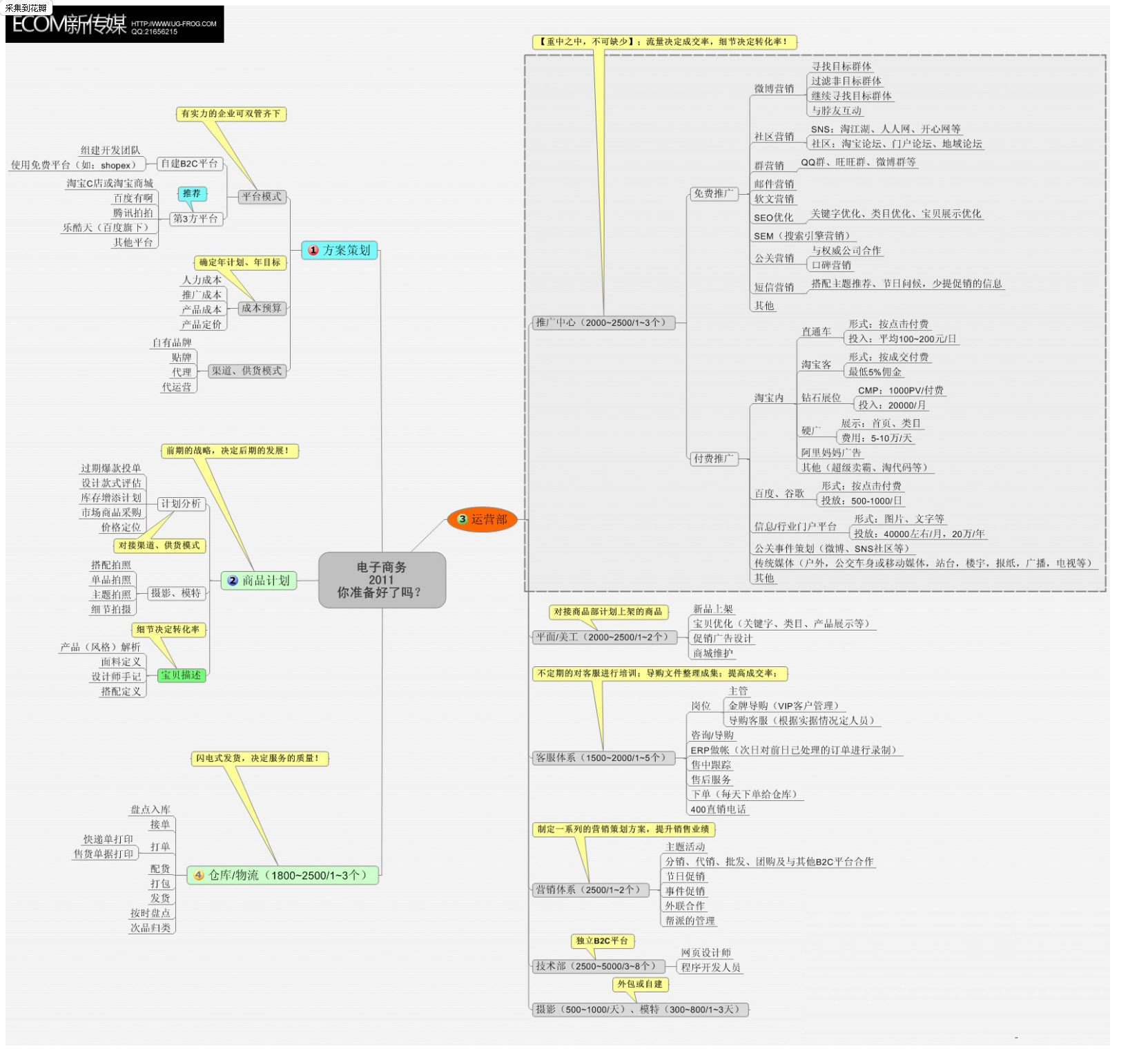
Task: Click the 百度、谷歌 text
Action: 779,494
